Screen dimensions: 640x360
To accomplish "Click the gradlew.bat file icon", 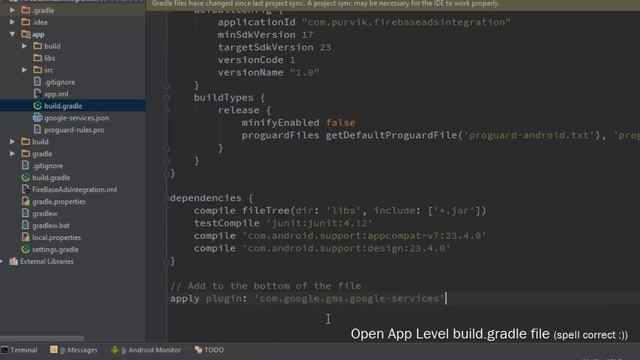I will (x=26, y=225).
